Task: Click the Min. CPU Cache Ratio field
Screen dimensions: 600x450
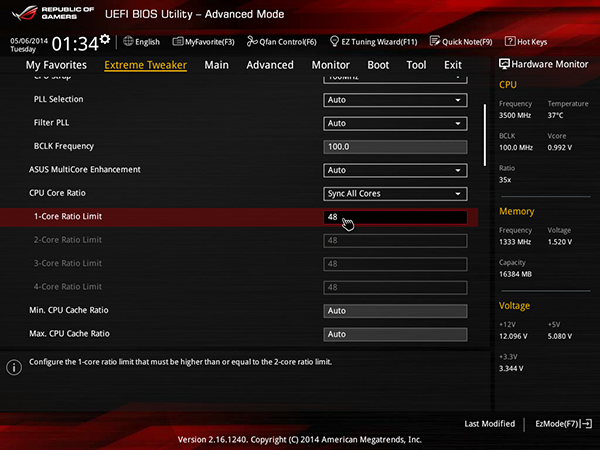Action: (x=395, y=311)
